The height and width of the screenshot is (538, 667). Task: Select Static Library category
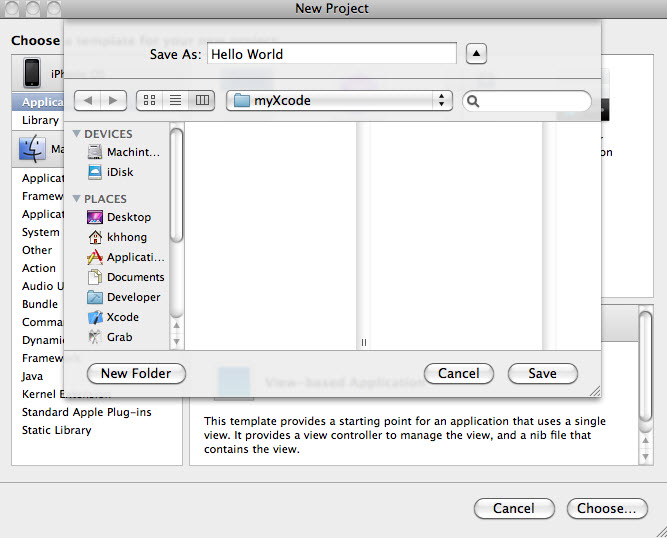(57, 430)
